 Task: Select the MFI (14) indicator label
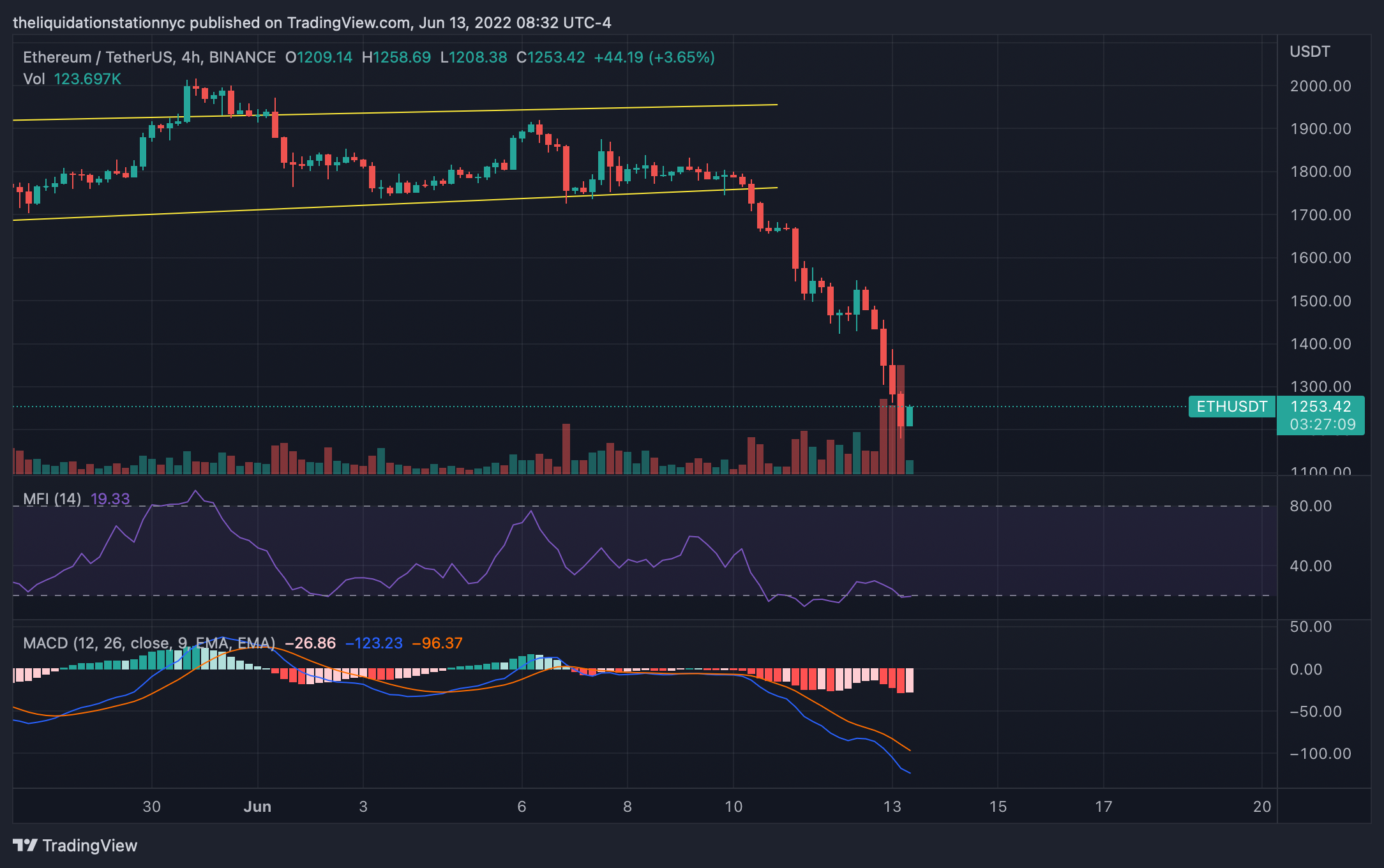point(52,499)
